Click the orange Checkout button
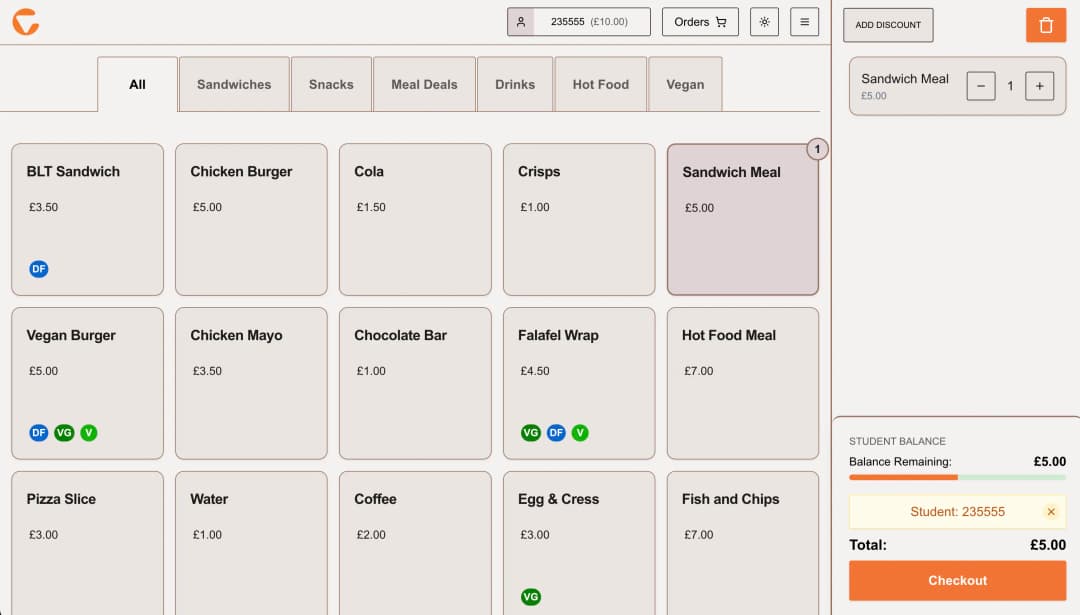The width and height of the screenshot is (1080, 615). [957, 581]
